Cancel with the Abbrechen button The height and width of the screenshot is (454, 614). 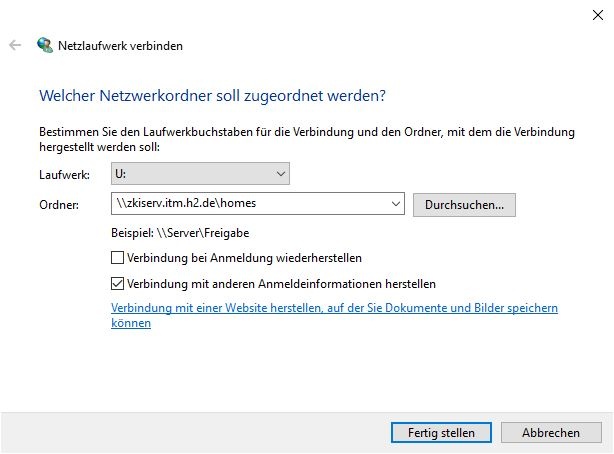click(550, 432)
